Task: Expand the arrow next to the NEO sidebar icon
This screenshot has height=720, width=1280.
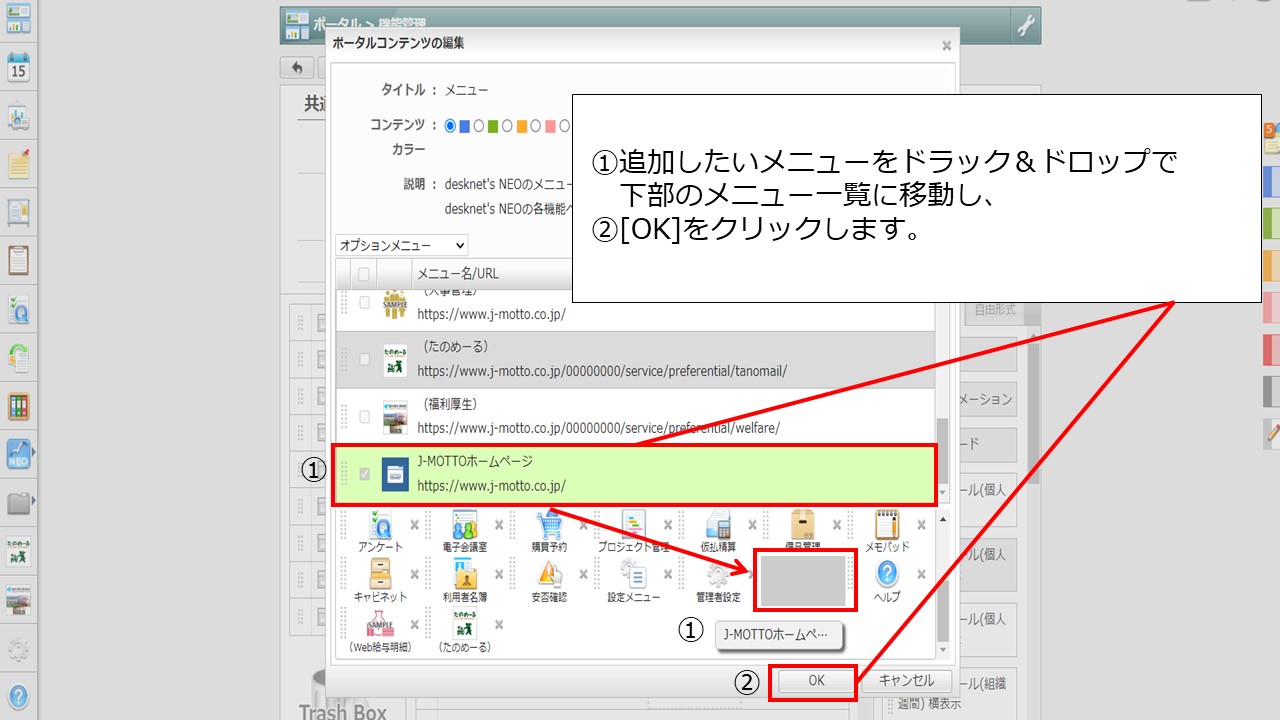Action: pos(33,449)
